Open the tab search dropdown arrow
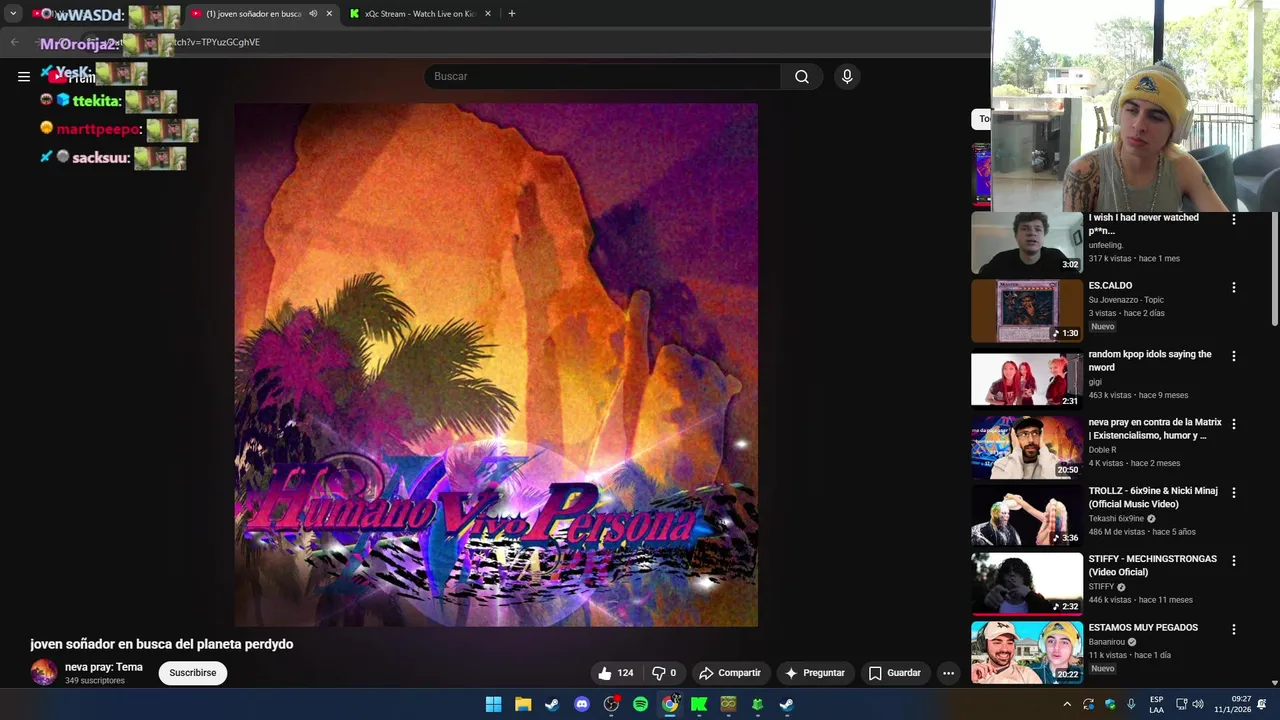1280x720 pixels. (13, 14)
